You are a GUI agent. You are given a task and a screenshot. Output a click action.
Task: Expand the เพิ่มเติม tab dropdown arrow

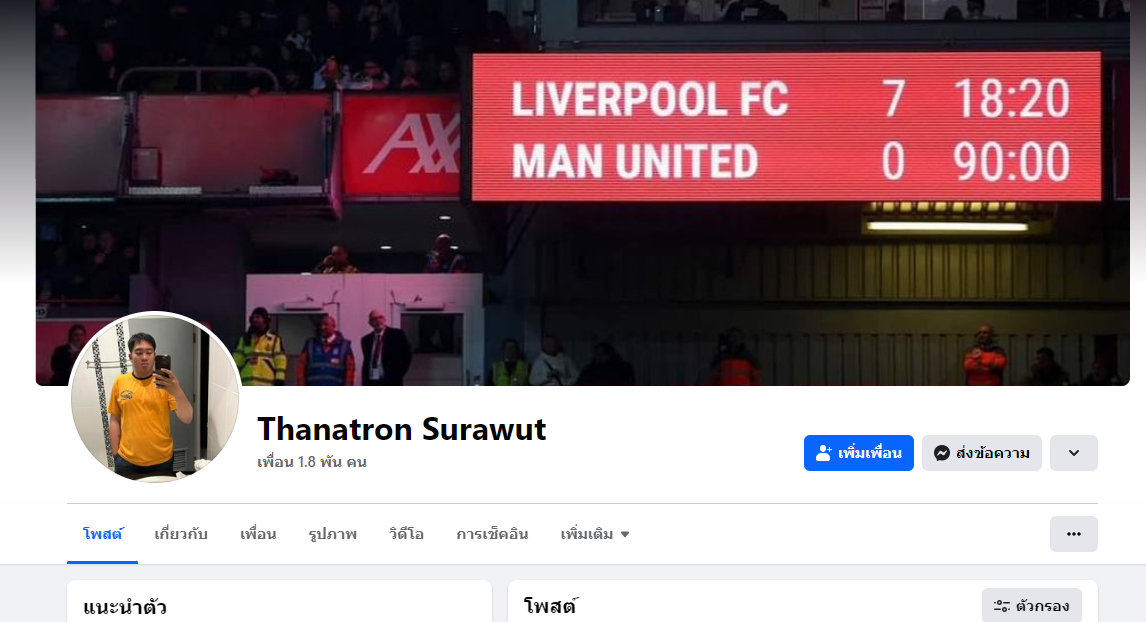coord(625,534)
